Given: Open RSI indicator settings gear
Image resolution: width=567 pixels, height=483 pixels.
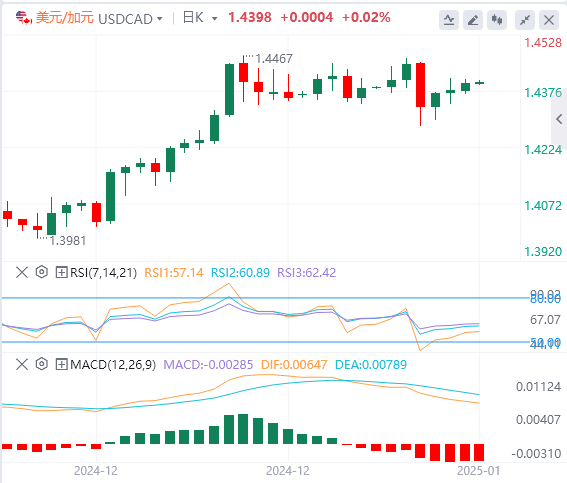Looking at the screenshot, I should 42,272.
